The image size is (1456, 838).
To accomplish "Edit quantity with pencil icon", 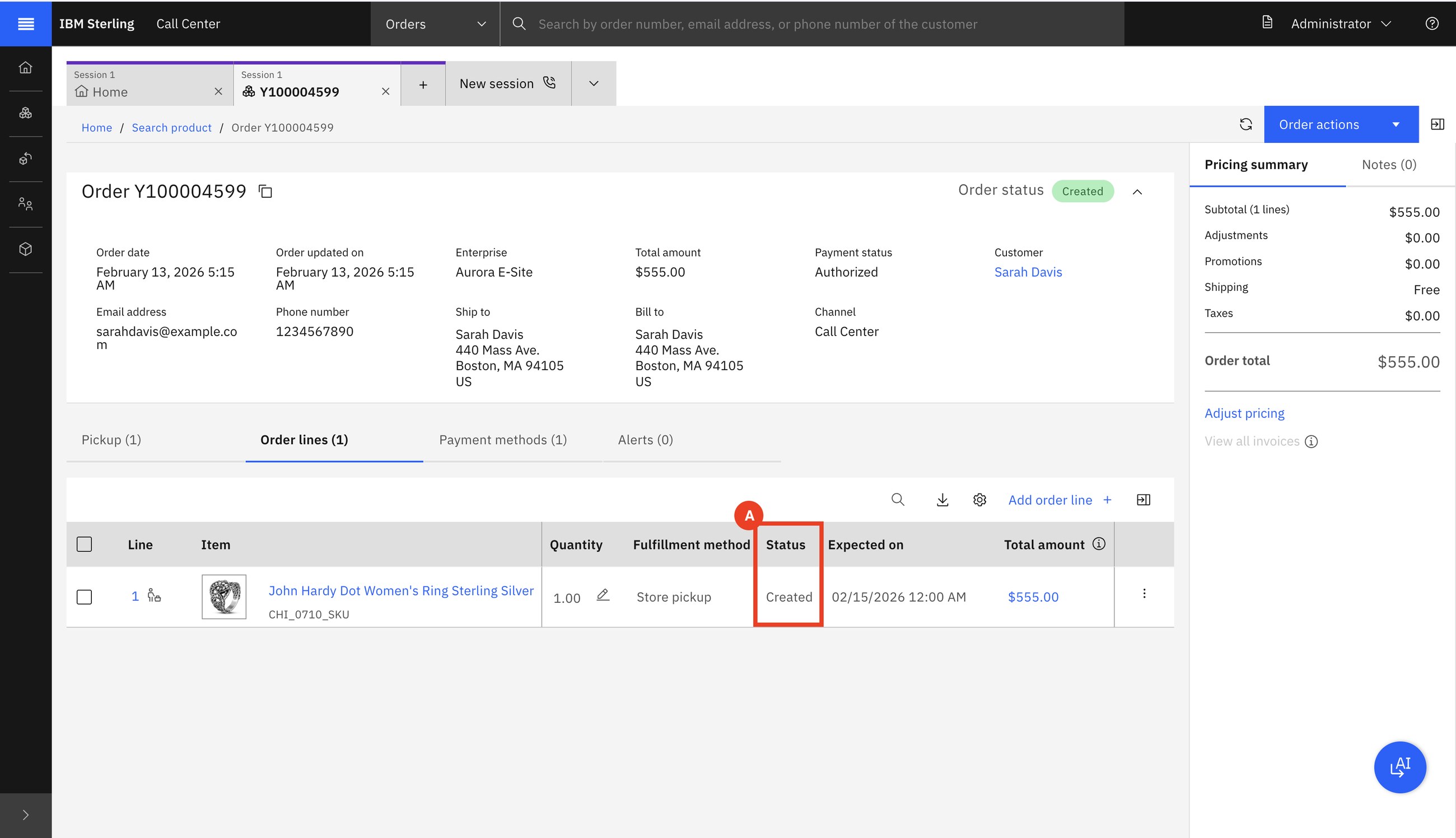I will (603, 595).
